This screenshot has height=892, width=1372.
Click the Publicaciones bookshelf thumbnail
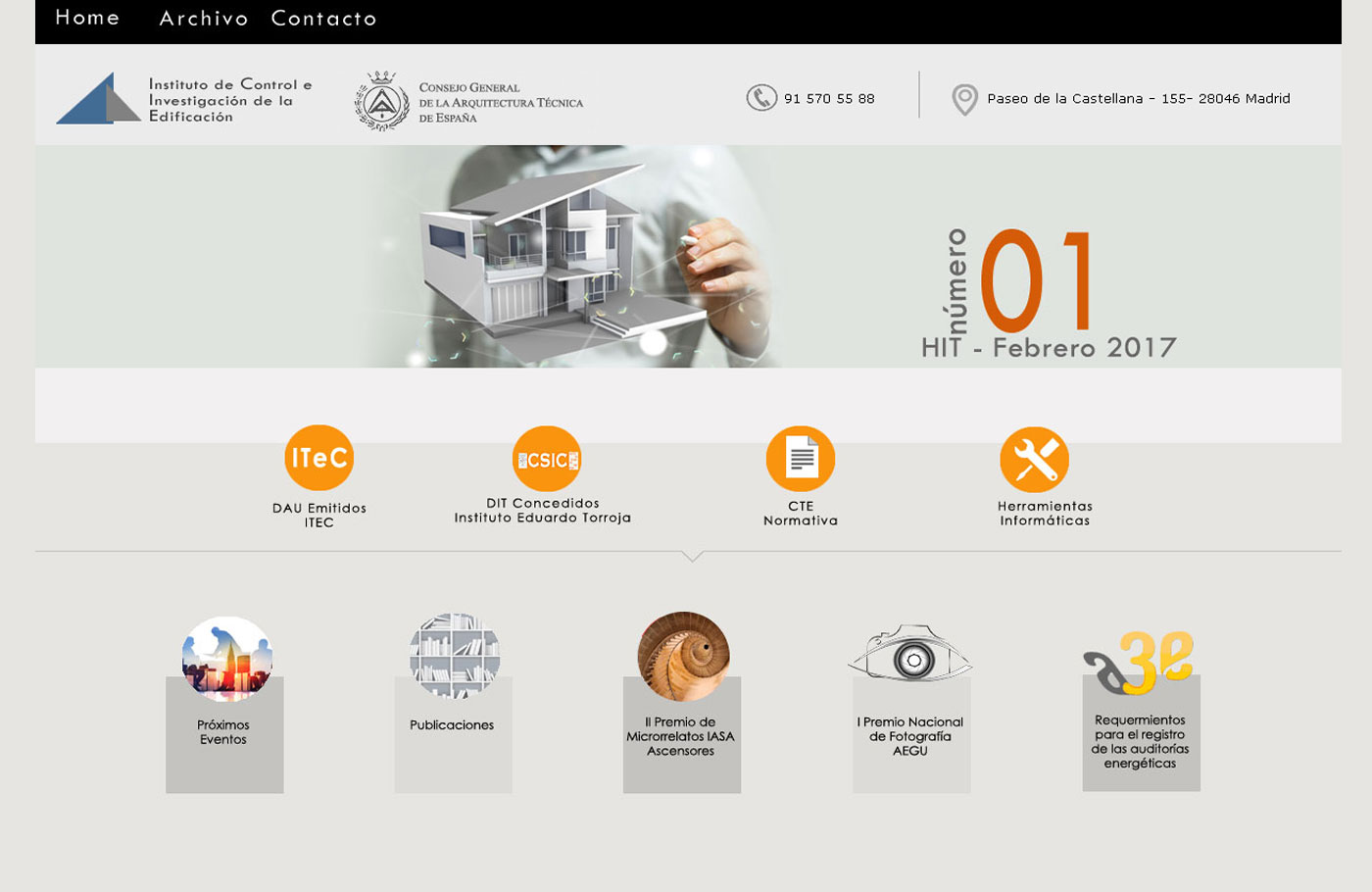[454, 656]
